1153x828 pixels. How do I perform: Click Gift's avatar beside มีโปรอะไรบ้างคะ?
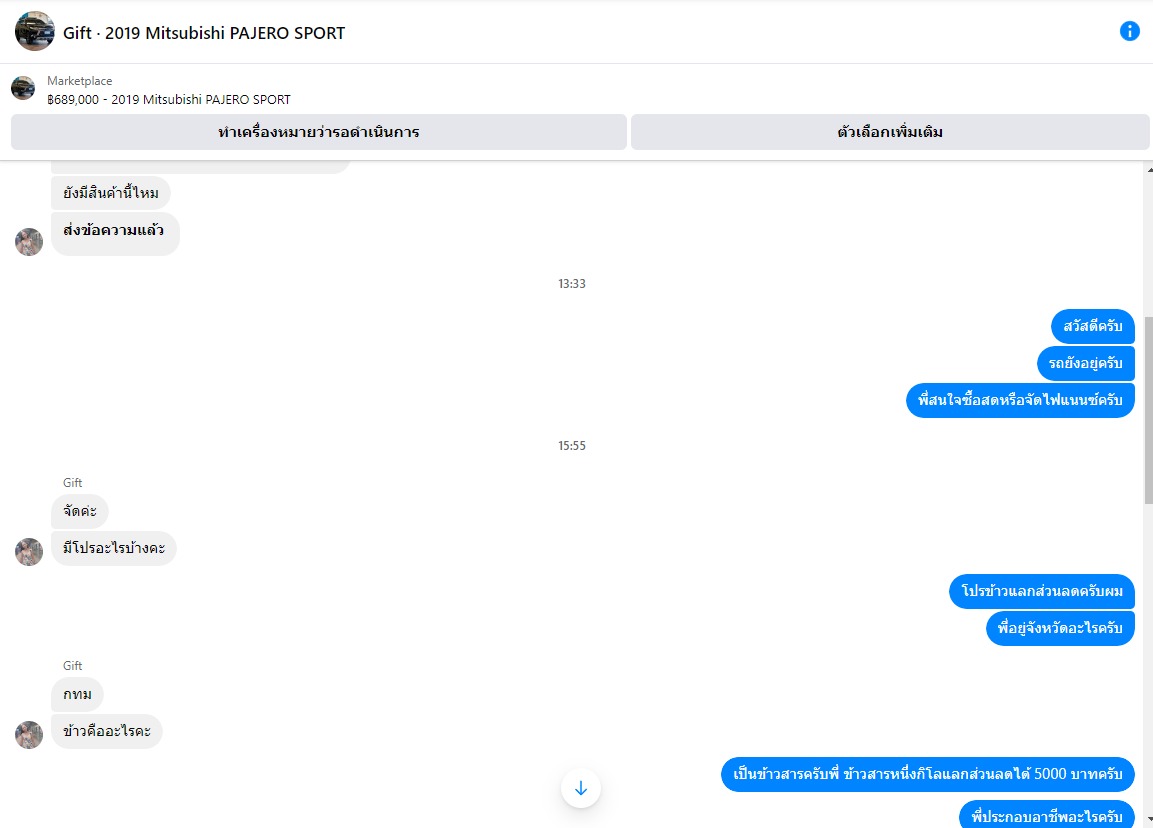[29, 552]
